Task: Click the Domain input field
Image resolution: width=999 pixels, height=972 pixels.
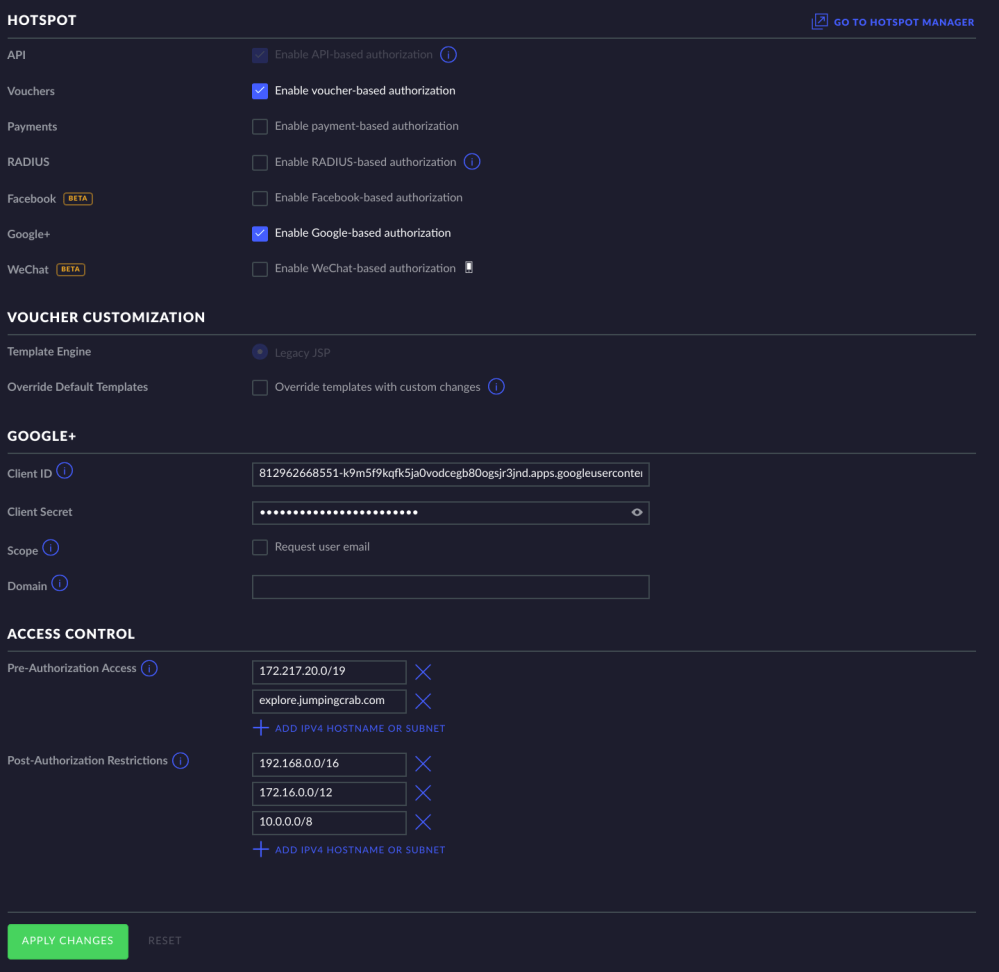Action: [x=450, y=587]
